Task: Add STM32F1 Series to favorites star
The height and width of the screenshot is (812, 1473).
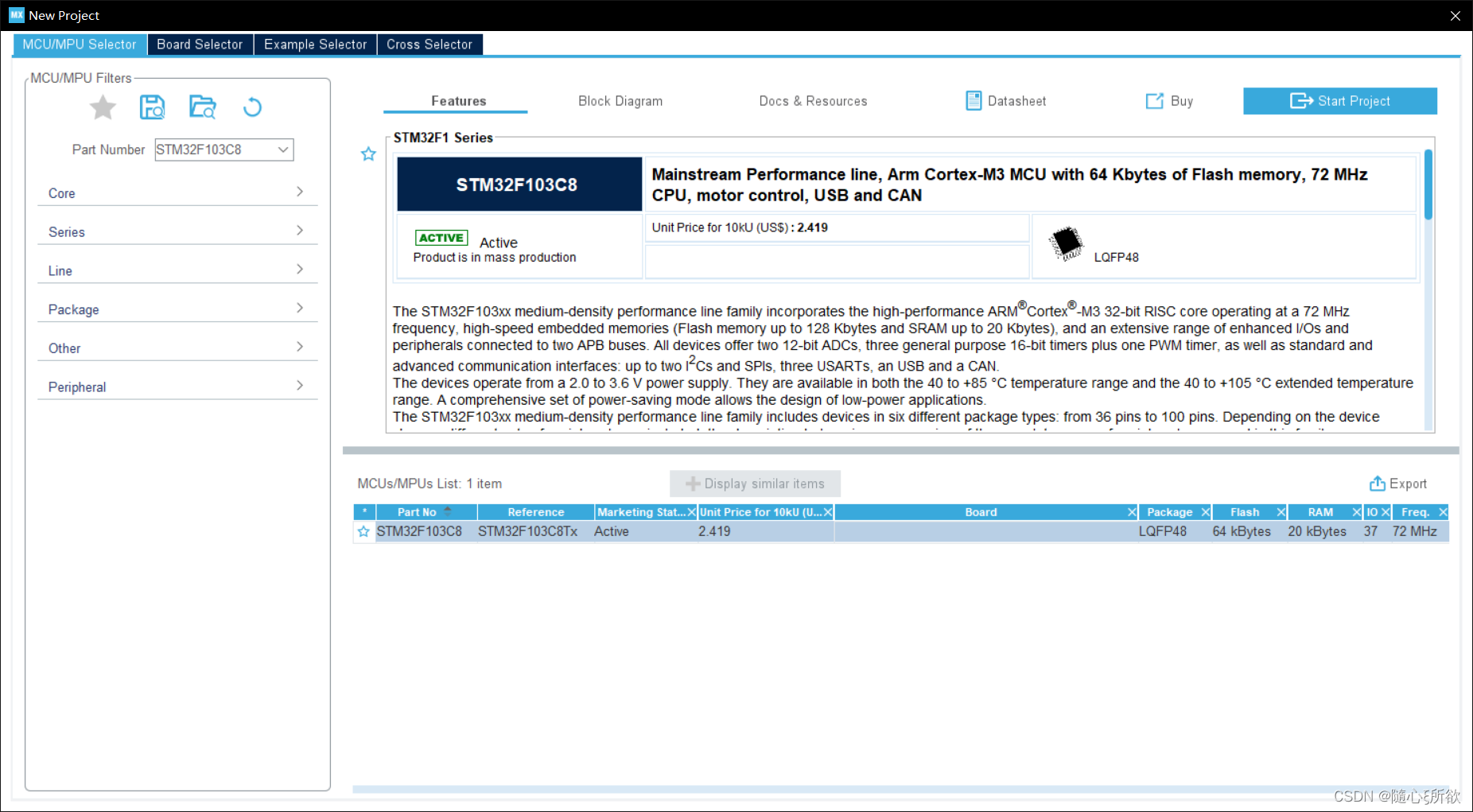Action: click(368, 154)
